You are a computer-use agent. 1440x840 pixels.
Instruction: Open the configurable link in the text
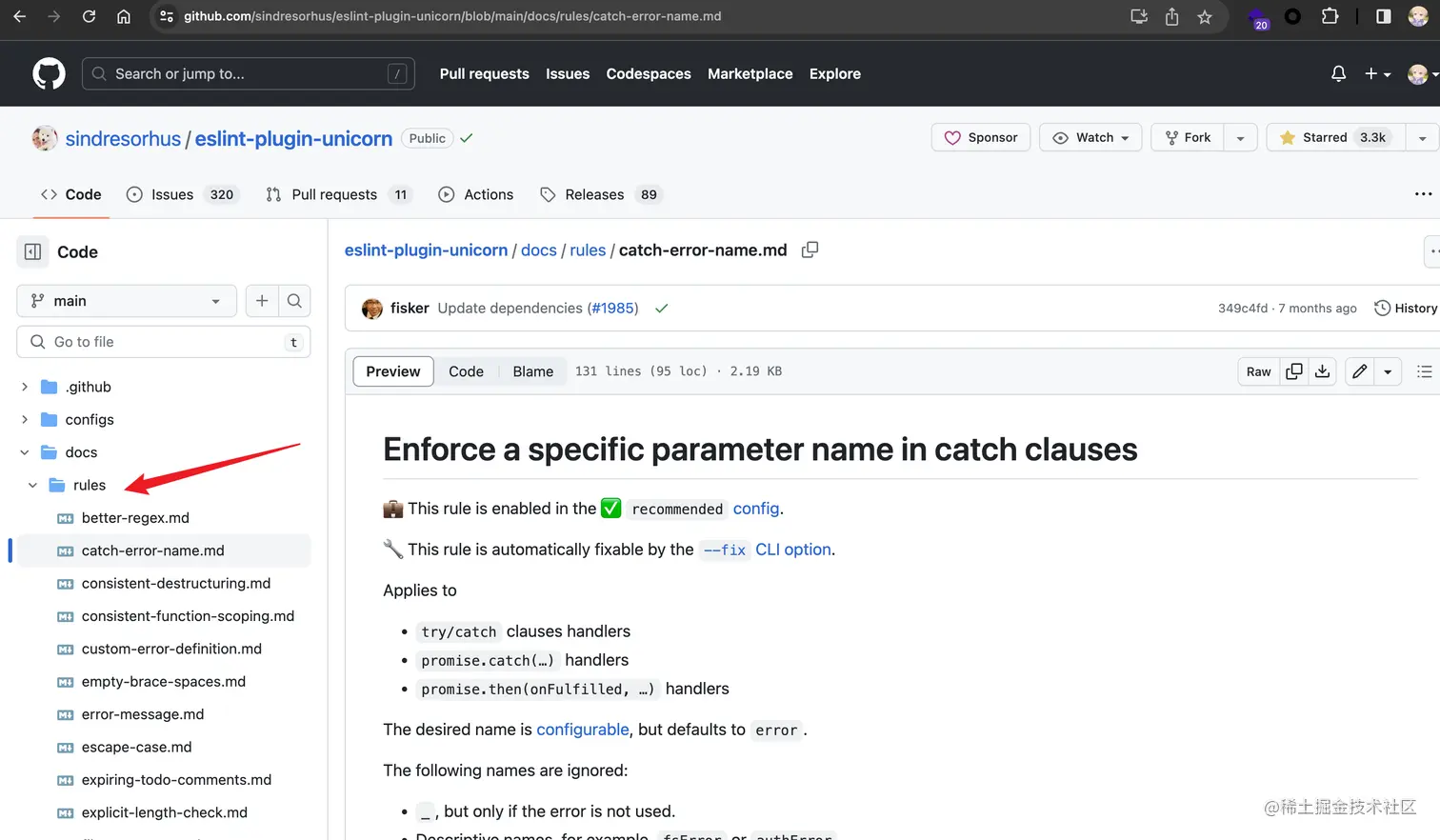pyautogui.click(x=582, y=730)
